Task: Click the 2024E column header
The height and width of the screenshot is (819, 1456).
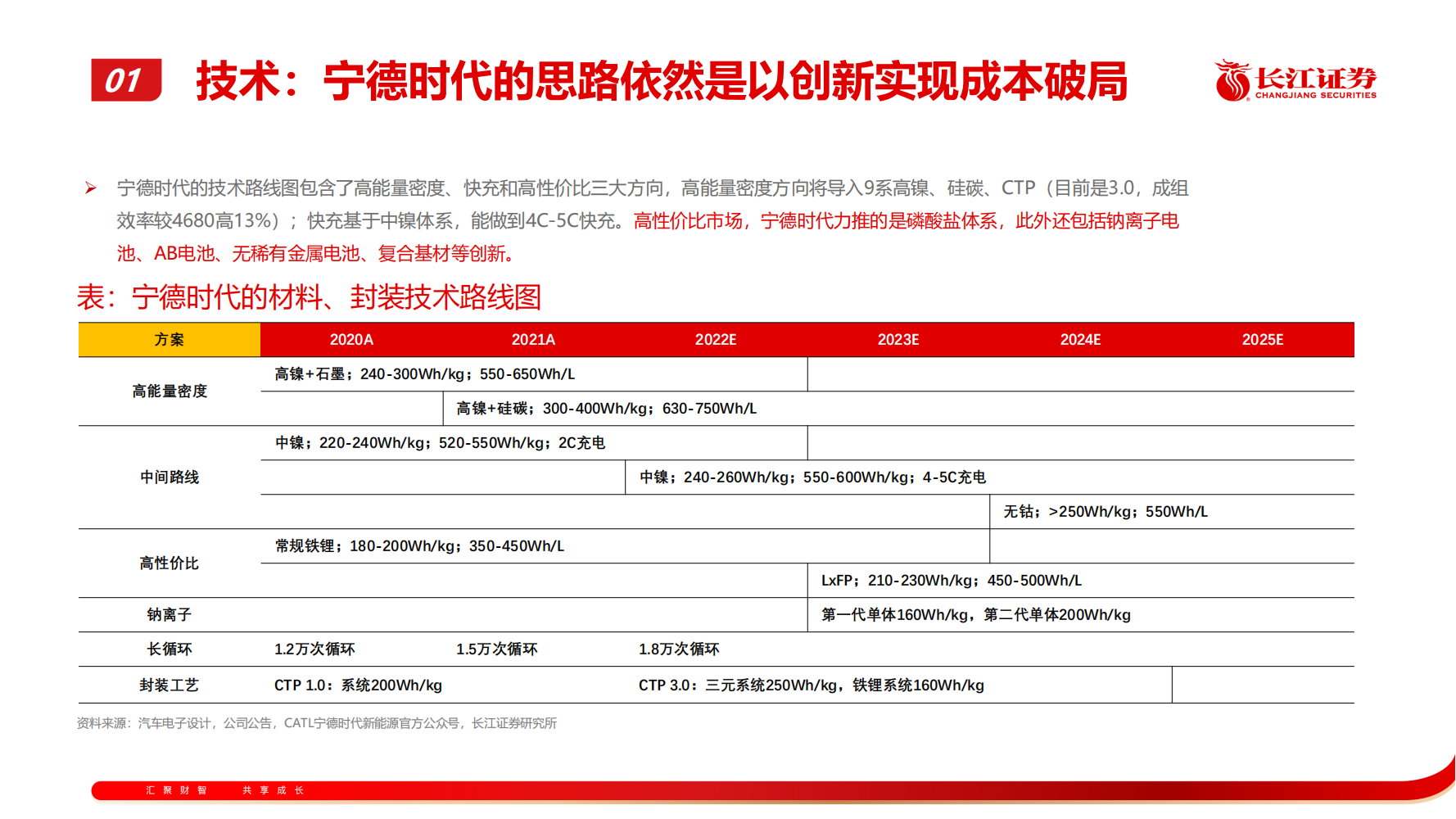Action: pos(1080,340)
